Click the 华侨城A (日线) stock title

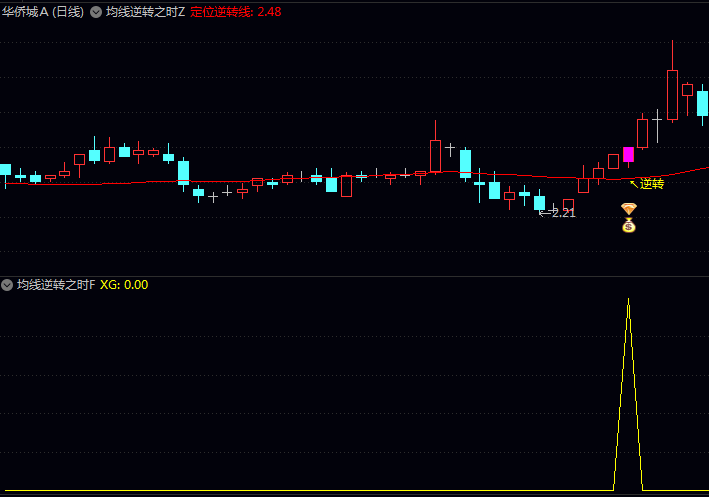click(43, 12)
